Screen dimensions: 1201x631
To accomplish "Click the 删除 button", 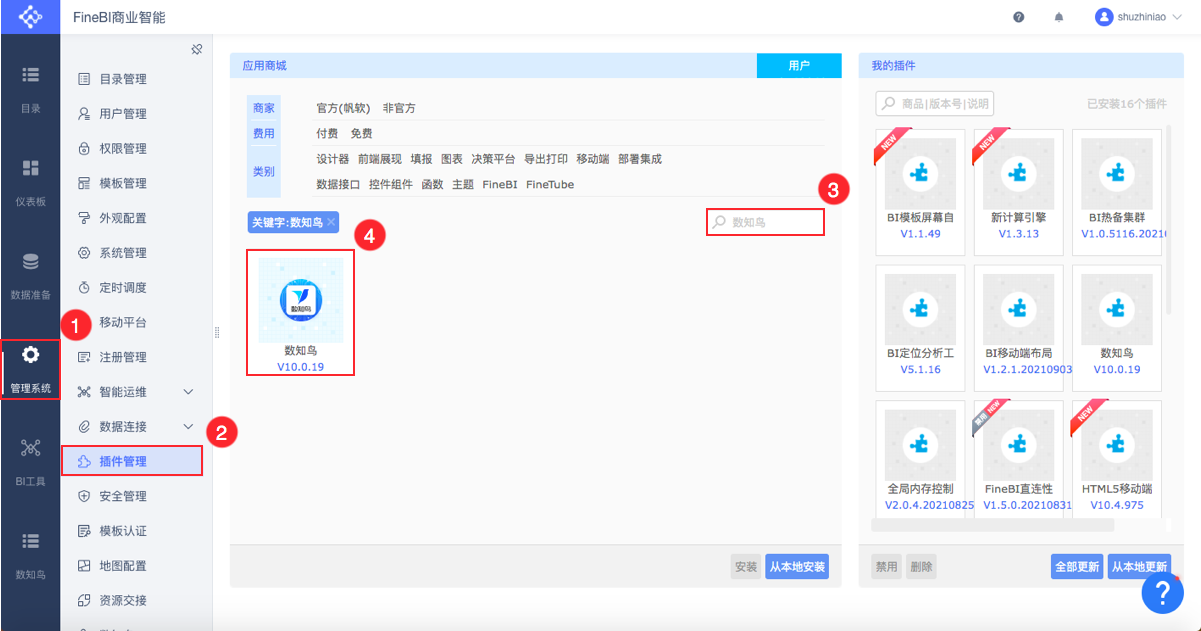I will tap(921, 567).
